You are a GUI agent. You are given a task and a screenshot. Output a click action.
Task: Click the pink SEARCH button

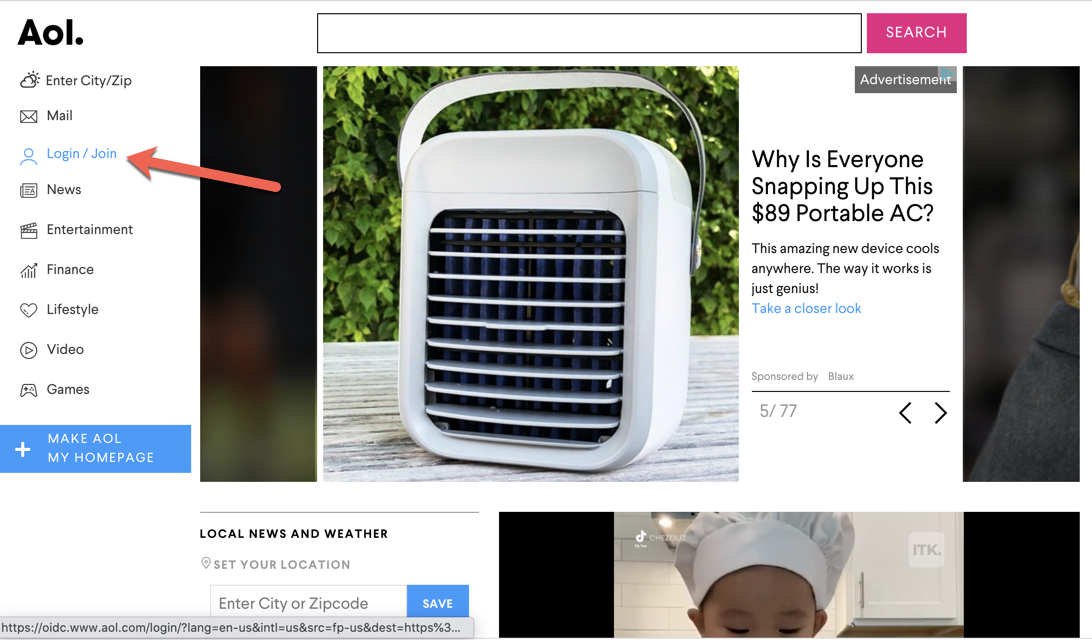coord(916,33)
